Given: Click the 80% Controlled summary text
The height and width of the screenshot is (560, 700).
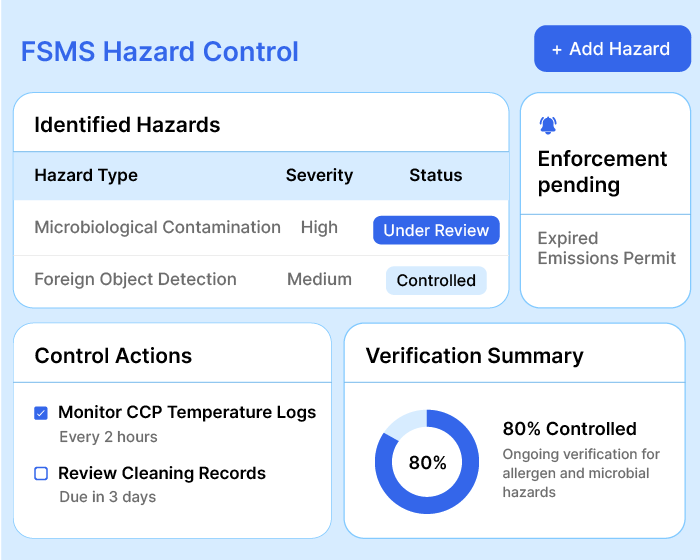Looking at the screenshot, I should coord(569,428).
